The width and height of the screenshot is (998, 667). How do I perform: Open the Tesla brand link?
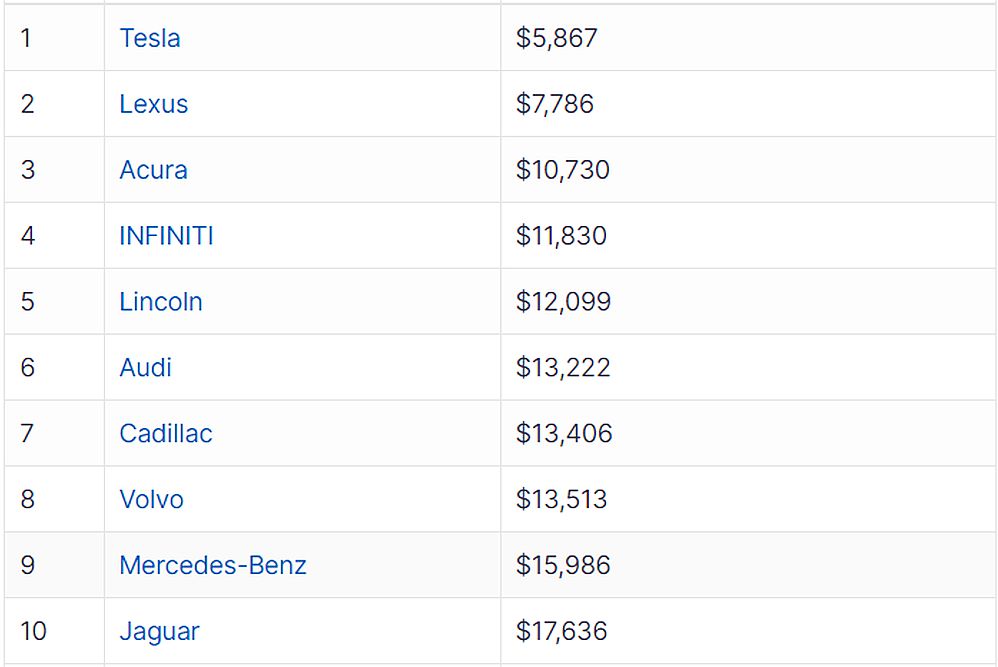coord(150,38)
